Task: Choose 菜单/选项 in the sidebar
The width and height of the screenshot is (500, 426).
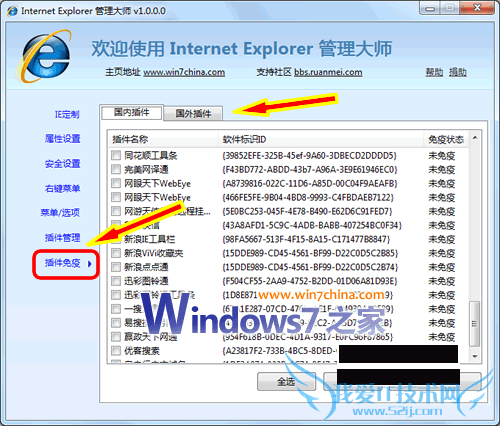Action: tap(60, 213)
